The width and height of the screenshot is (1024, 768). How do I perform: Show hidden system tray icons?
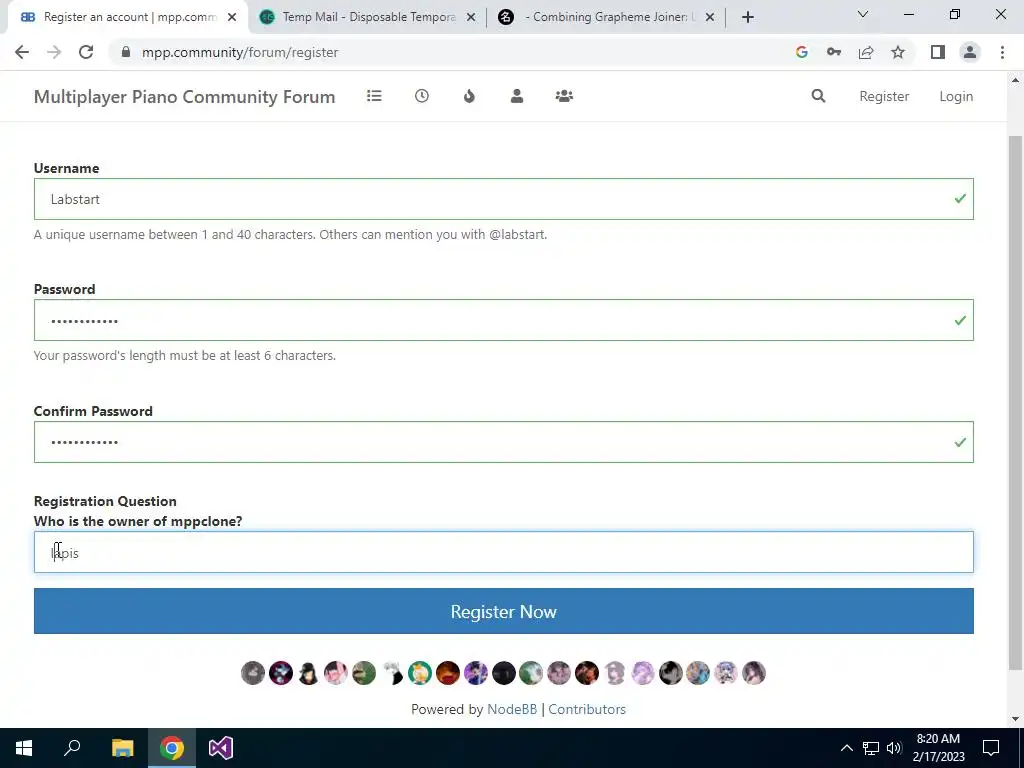[x=846, y=748]
